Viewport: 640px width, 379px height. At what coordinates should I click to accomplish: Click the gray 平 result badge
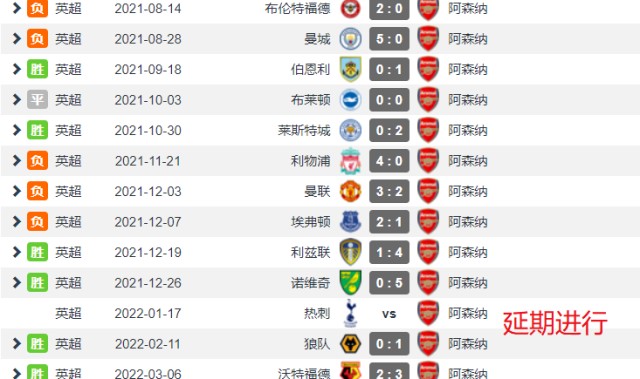(x=38, y=100)
